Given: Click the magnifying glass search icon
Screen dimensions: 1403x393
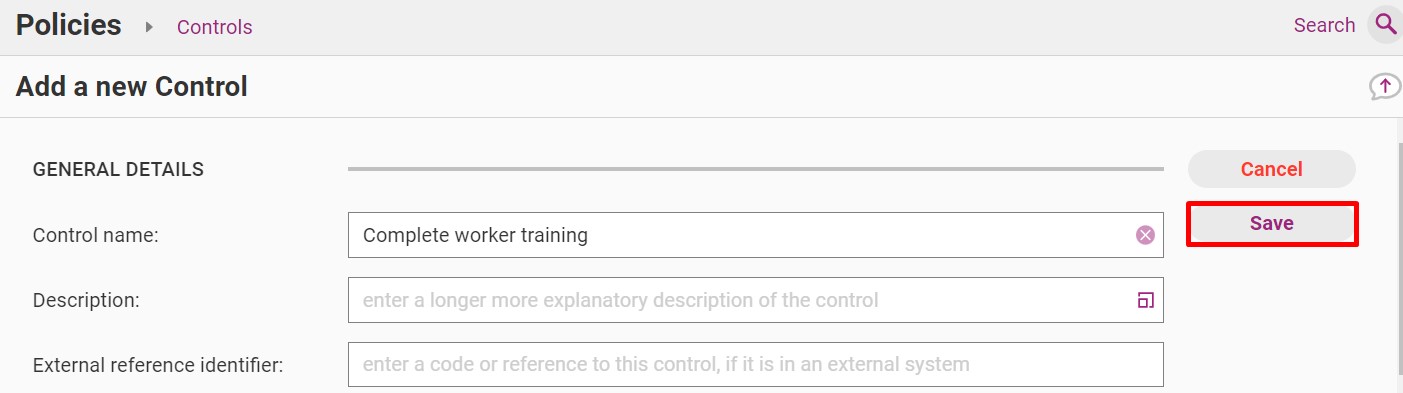Looking at the screenshot, I should [1385, 25].
